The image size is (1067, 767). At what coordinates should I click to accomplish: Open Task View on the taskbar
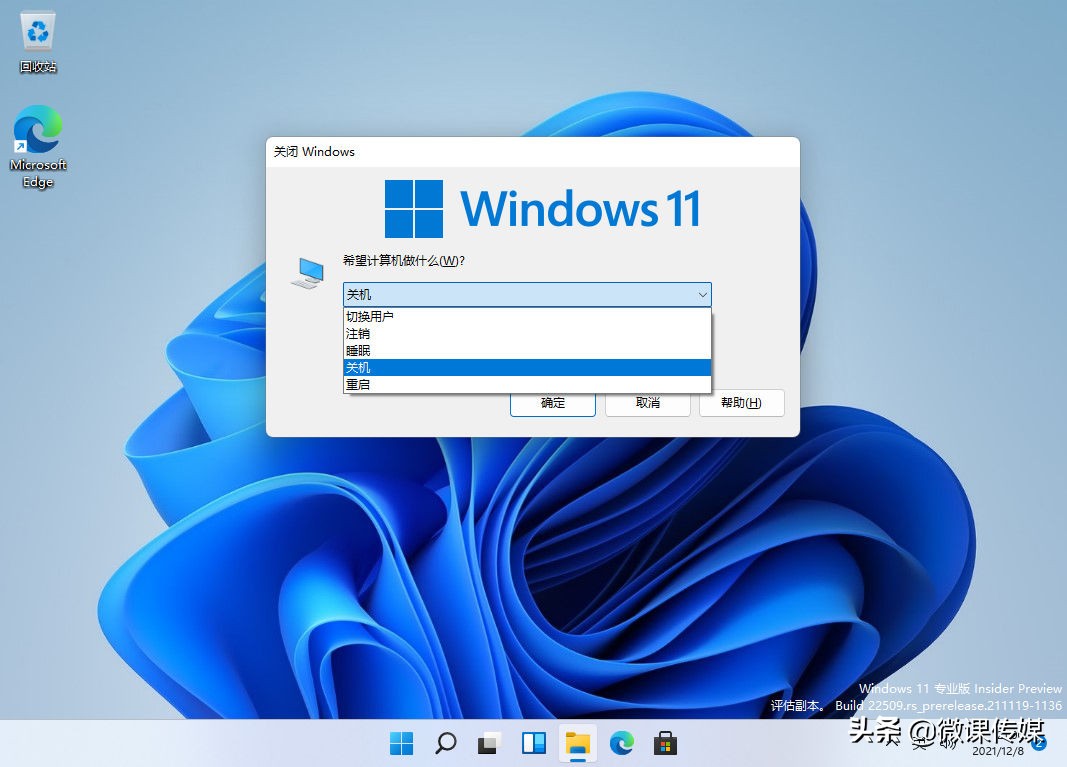coord(489,743)
